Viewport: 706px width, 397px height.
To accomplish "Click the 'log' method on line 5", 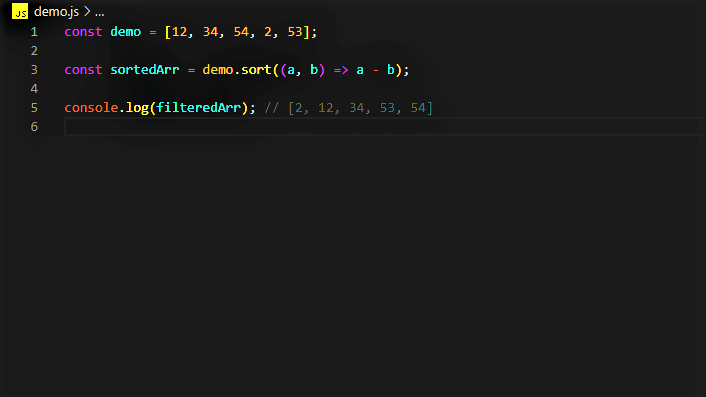I will pos(137,108).
